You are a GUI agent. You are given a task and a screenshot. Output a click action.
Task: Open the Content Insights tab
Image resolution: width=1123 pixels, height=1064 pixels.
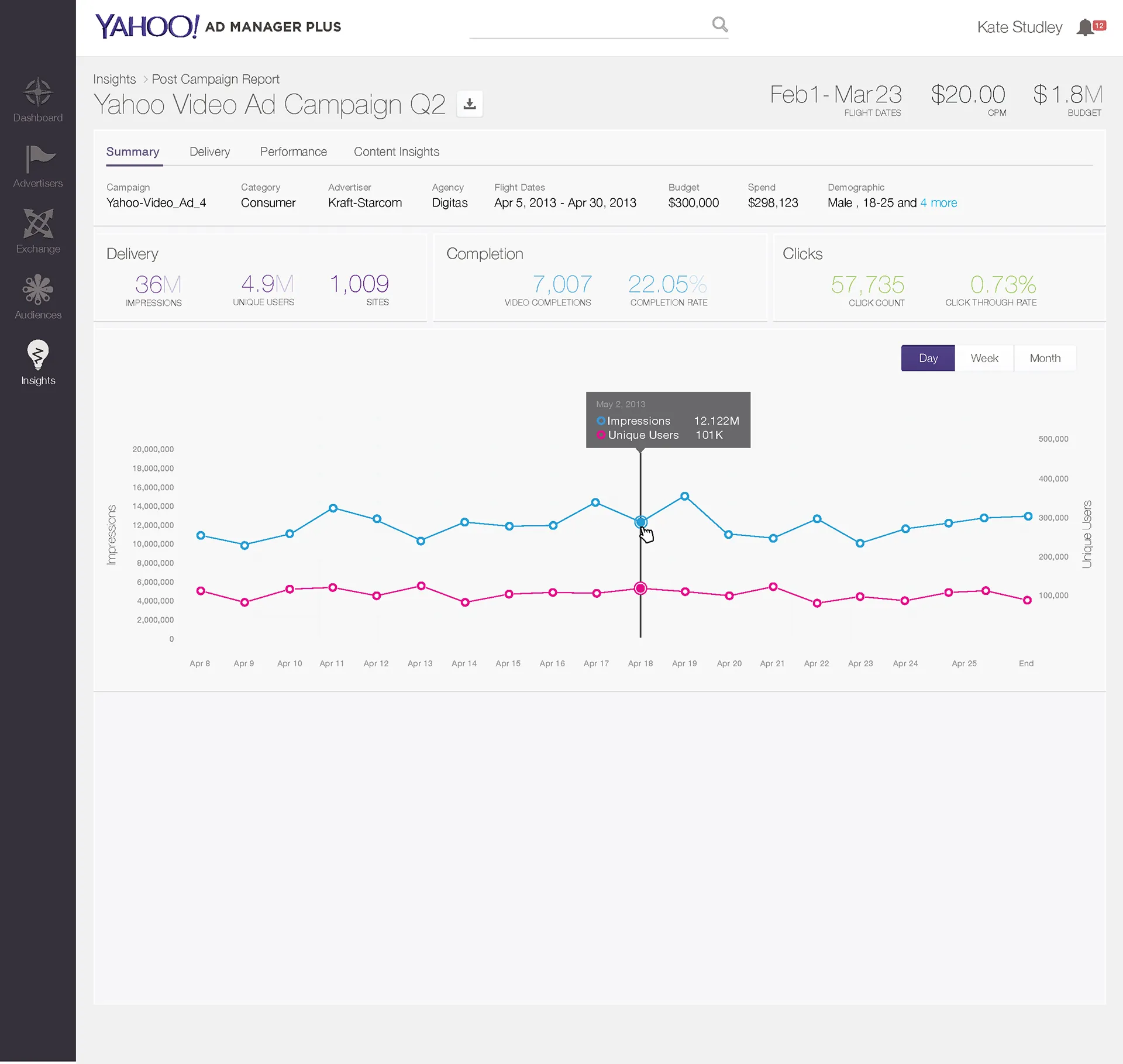pyautogui.click(x=397, y=152)
